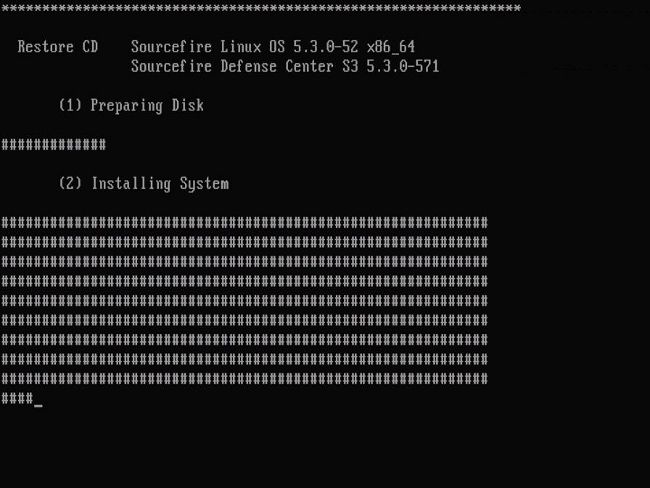The image size is (650, 488).
Task: Click the word "Linux" in the OS line
Action: 240,47
